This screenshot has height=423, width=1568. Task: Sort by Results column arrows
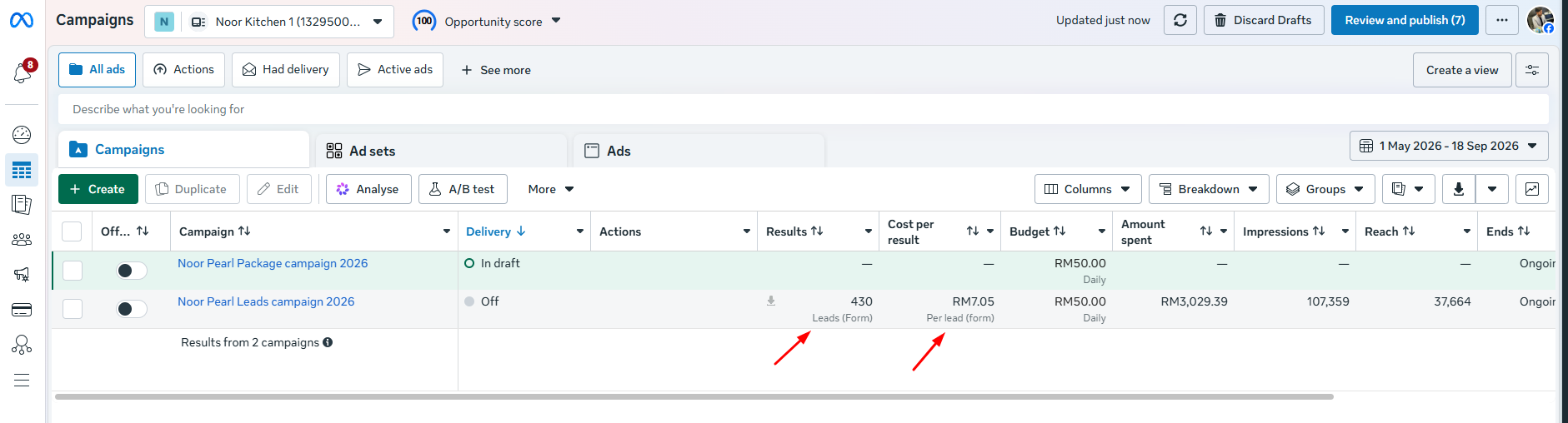tap(818, 231)
